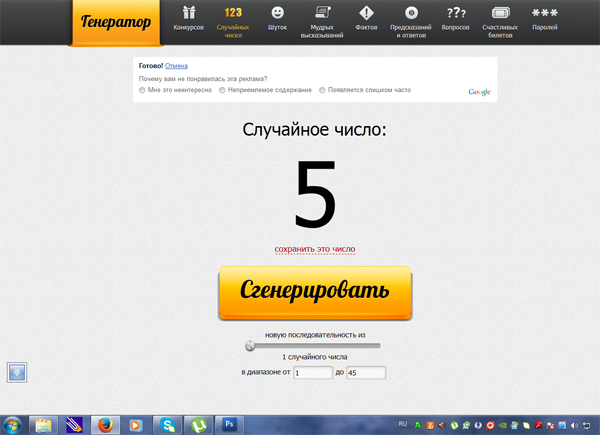Click the orange Сгенерировать button
Viewport: 600px width, 435px height.
coord(315,293)
